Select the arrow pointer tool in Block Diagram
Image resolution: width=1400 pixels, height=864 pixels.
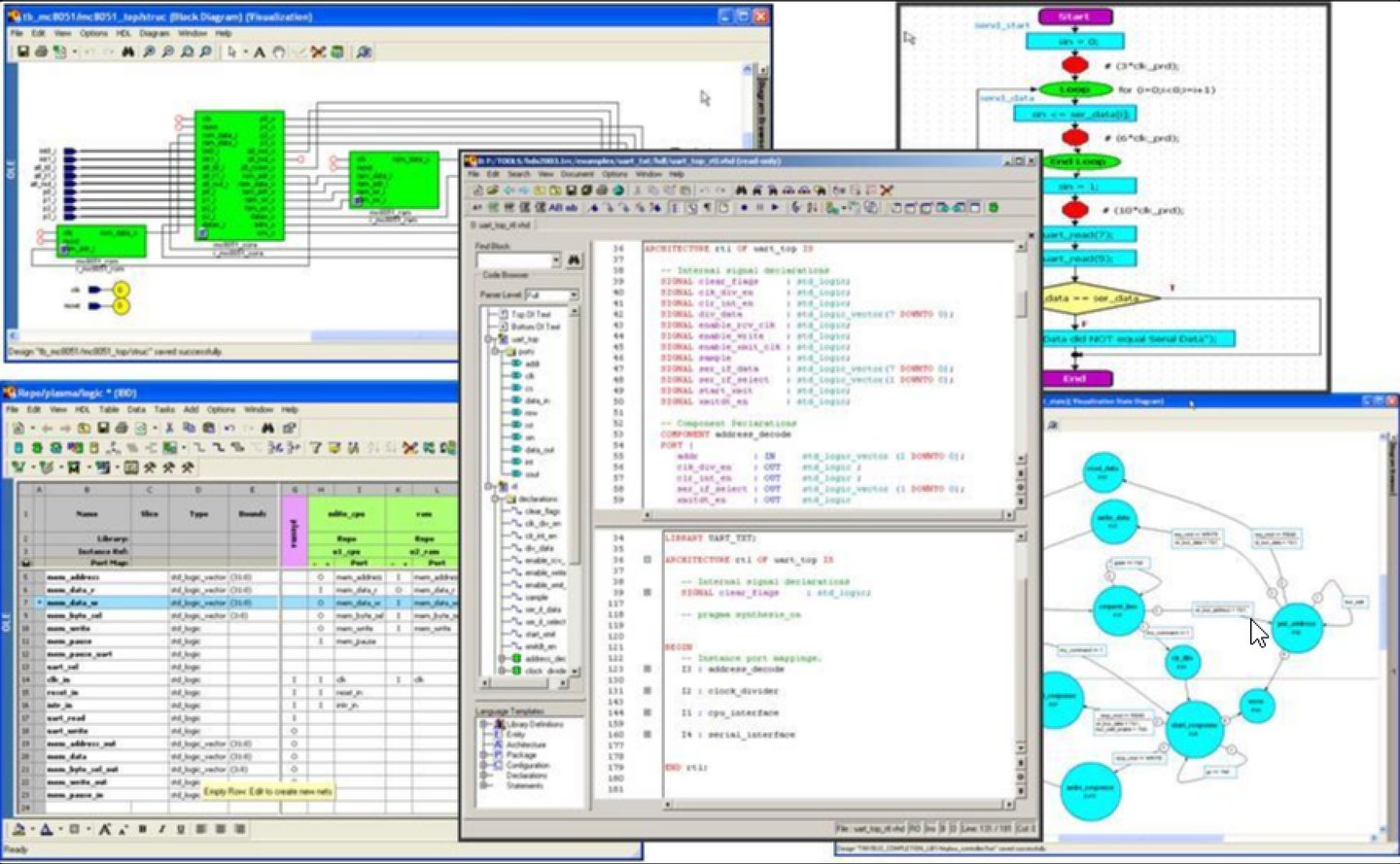click(232, 52)
